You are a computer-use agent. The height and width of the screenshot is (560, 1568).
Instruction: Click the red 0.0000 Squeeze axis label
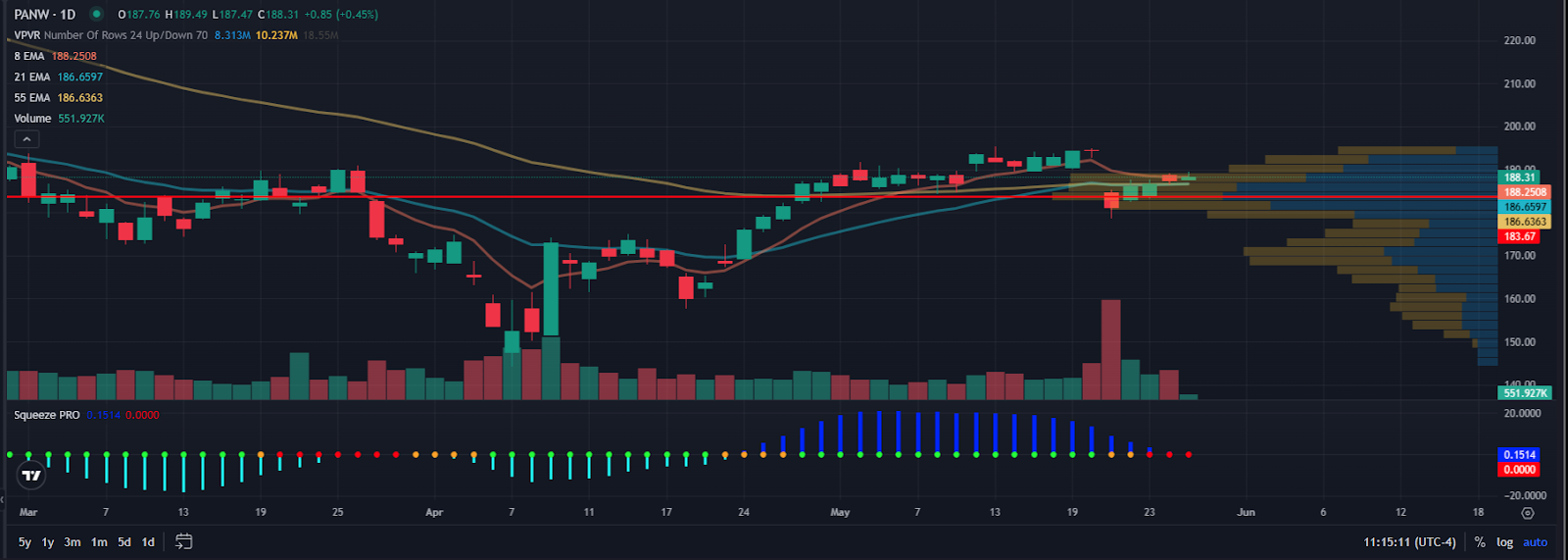(1519, 470)
